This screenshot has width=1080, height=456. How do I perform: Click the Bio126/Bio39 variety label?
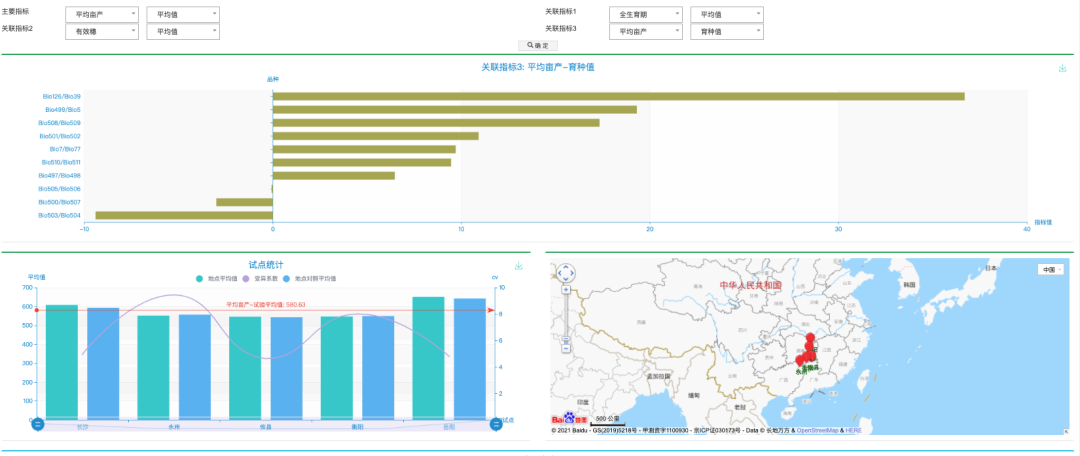[62, 96]
